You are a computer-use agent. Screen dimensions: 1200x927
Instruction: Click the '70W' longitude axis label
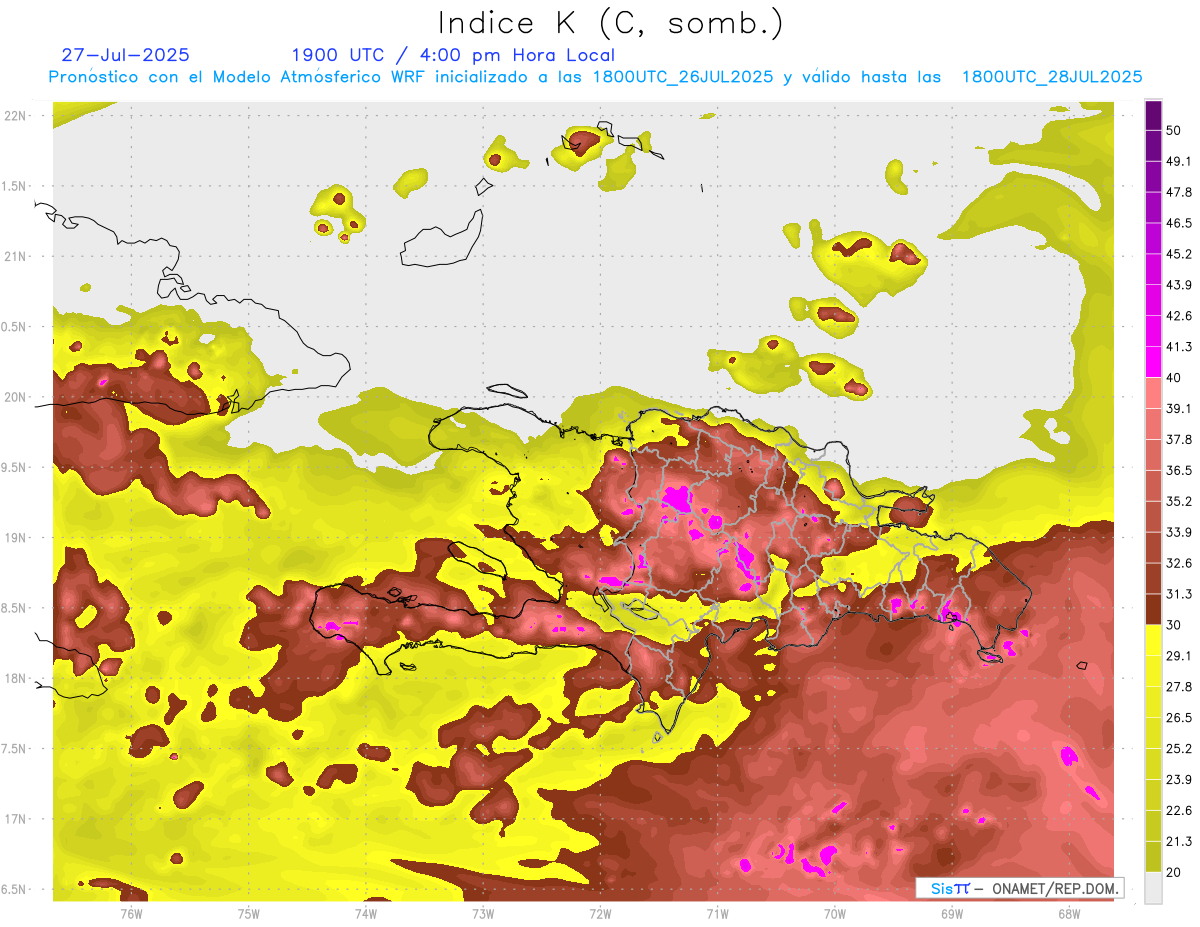(x=835, y=914)
